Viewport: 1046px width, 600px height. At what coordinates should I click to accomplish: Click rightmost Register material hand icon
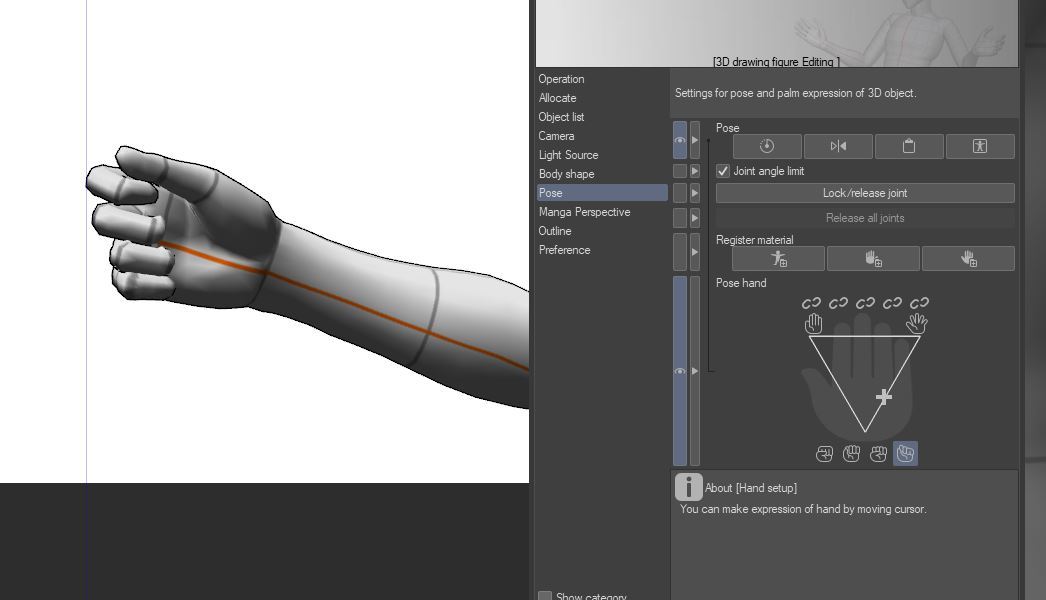pos(968,258)
